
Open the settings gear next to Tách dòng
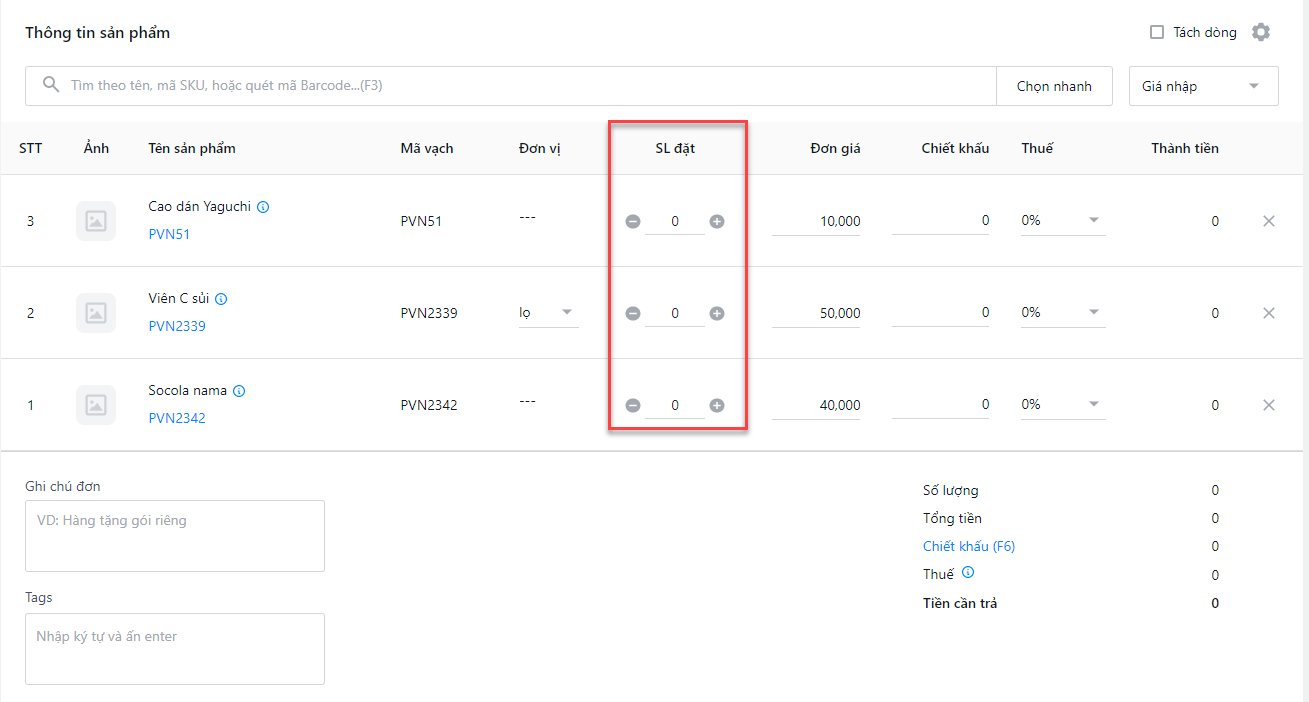coord(1261,32)
